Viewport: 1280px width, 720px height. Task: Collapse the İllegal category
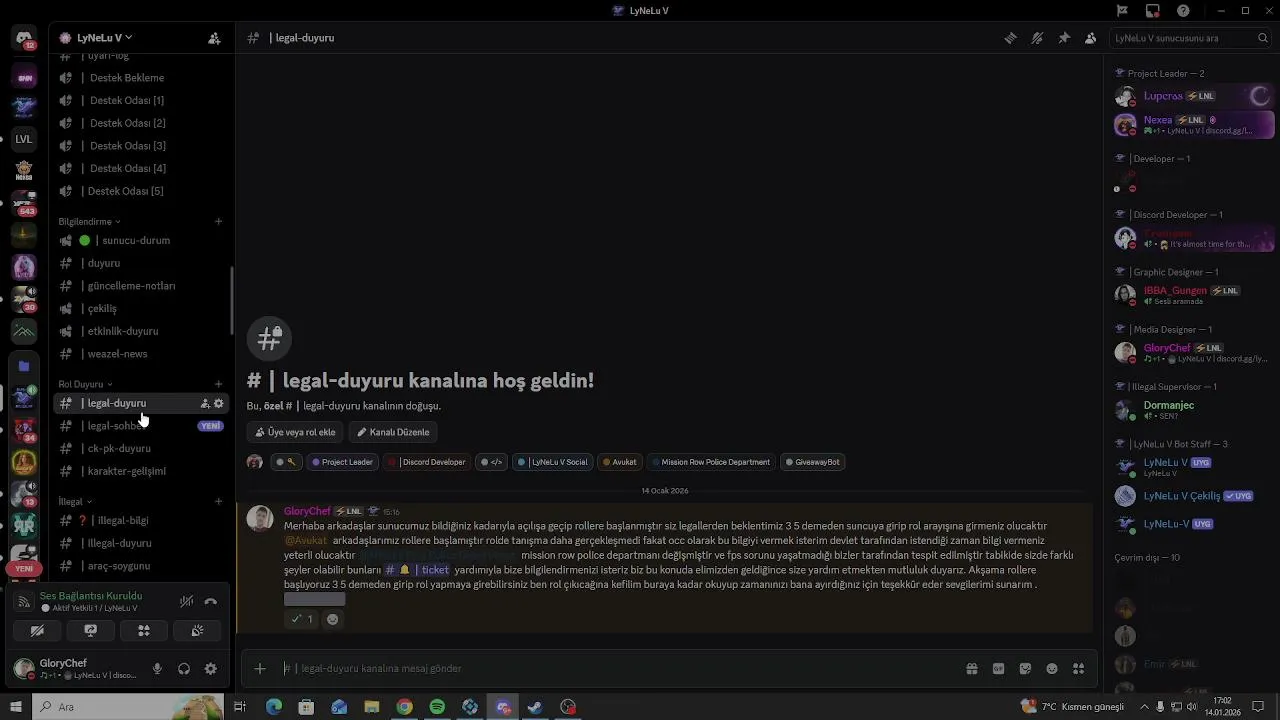coord(75,502)
